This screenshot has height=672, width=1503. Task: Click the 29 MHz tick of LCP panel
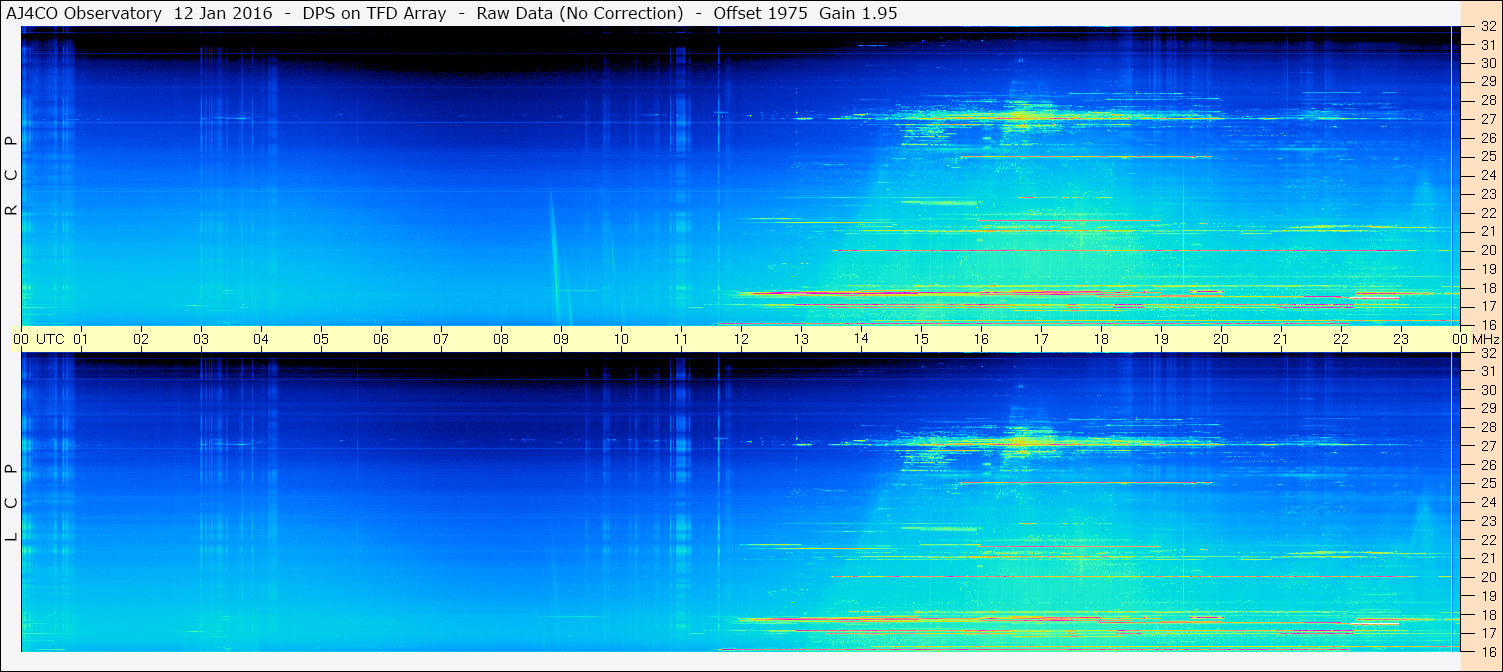(1487, 408)
